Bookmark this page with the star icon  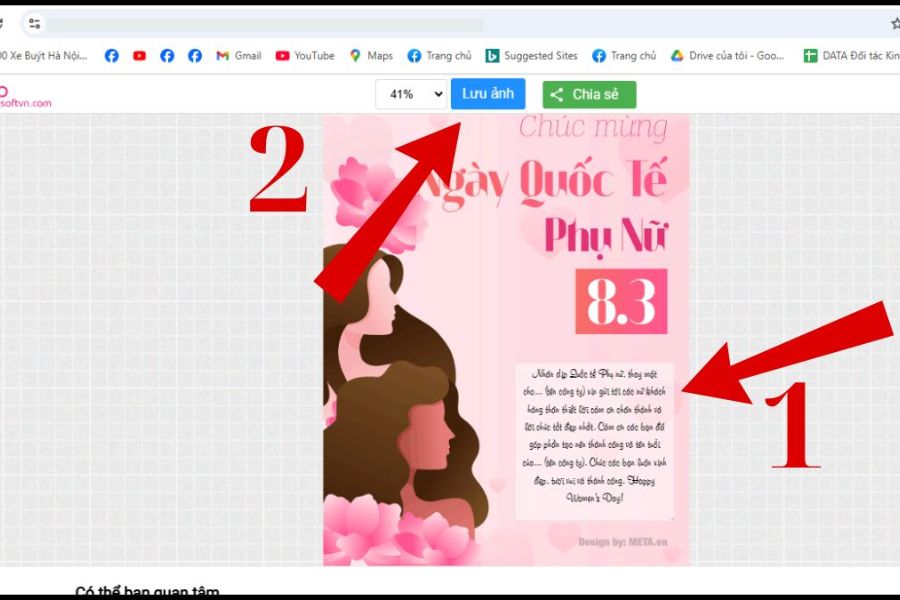894,24
